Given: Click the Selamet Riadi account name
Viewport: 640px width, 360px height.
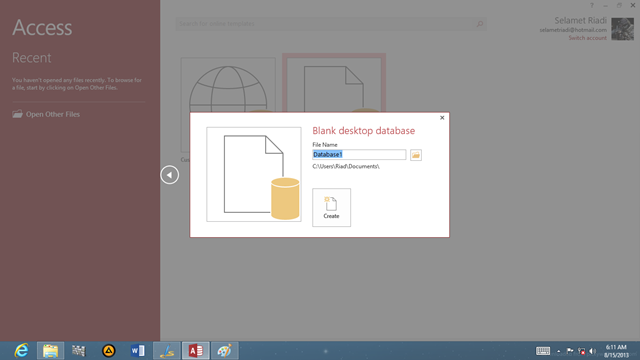Looking at the screenshot, I should click(580, 20).
